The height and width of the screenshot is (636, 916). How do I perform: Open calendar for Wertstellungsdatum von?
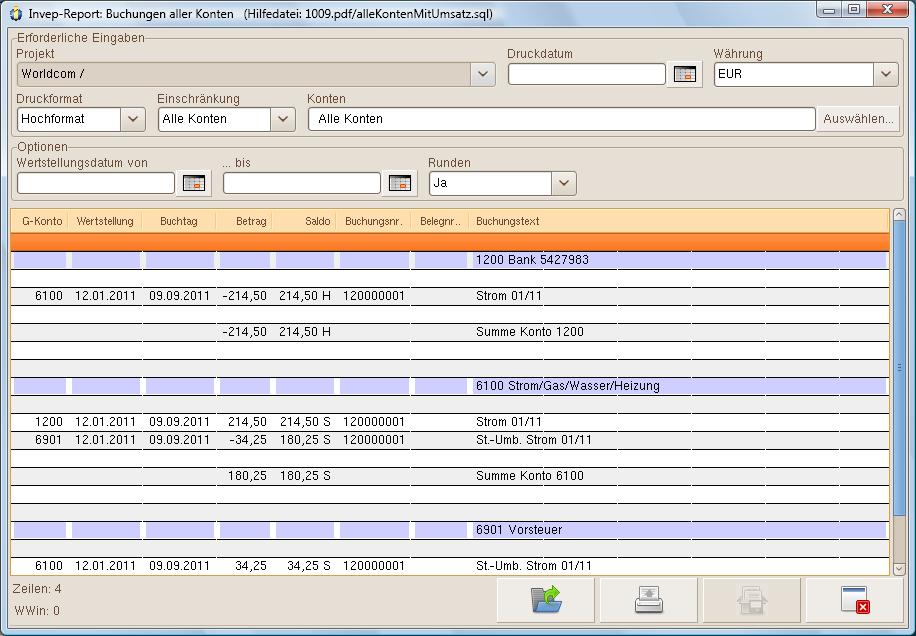[x=194, y=183]
